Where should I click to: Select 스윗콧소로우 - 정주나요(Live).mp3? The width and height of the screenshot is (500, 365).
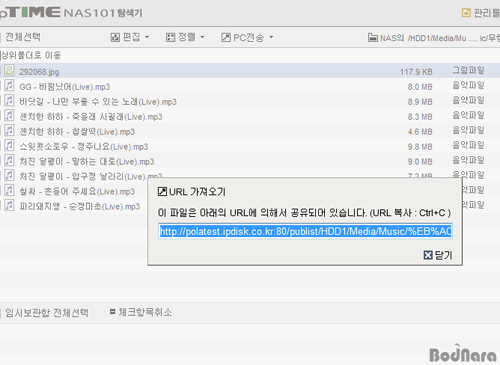[84, 147]
